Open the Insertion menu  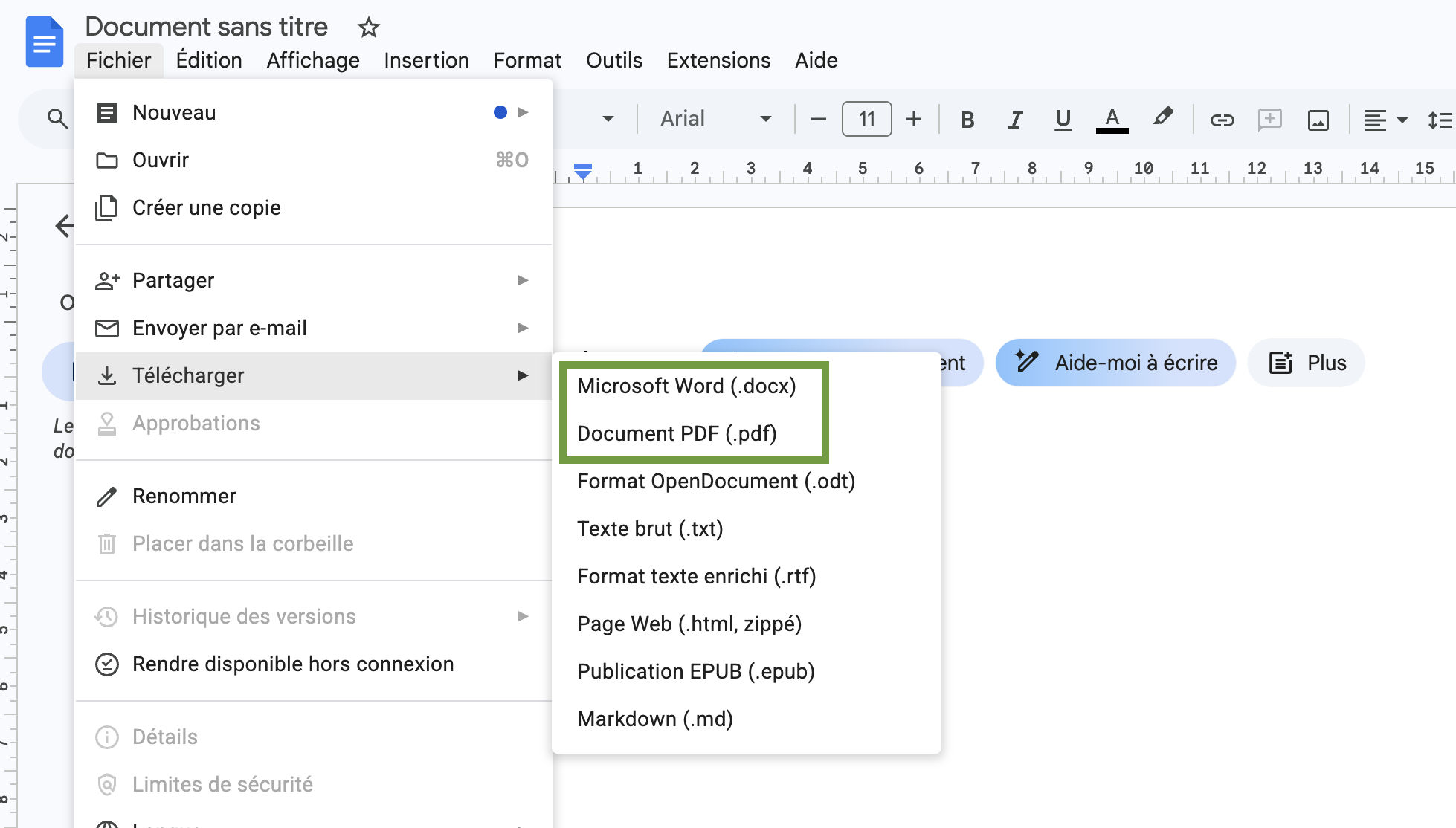pyautogui.click(x=426, y=60)
